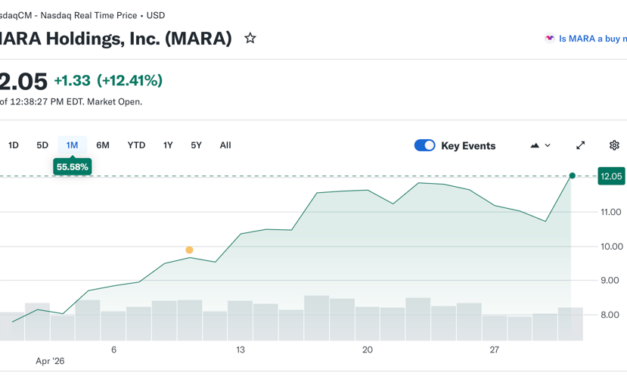Open chart settings gear icon
Image resolution: width=627 pixels, height=376 pixels.
(x=614, y=145)
